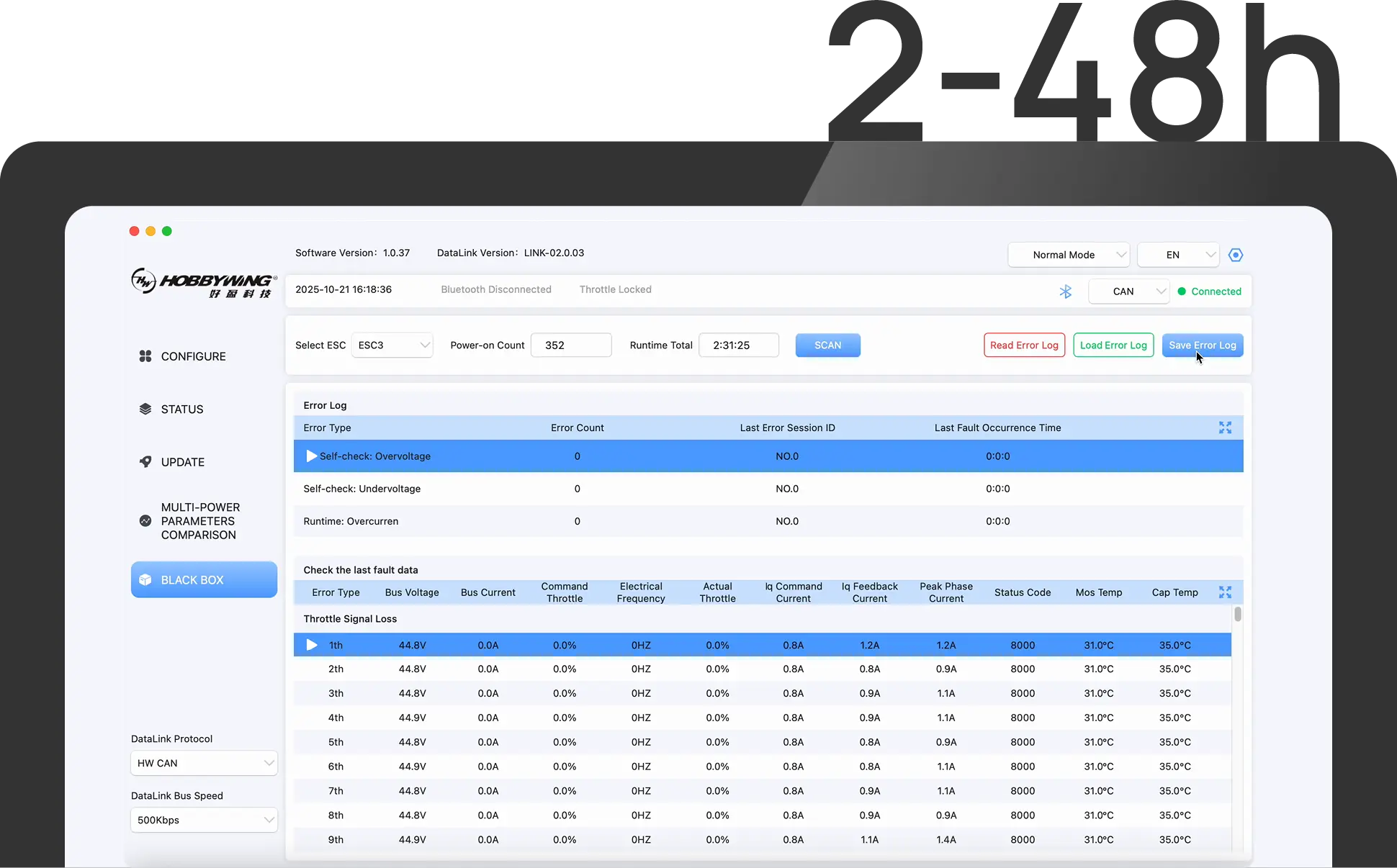Click the Bluetooth icon in status bar
1397x868 pixels.
coord(1066,291)
